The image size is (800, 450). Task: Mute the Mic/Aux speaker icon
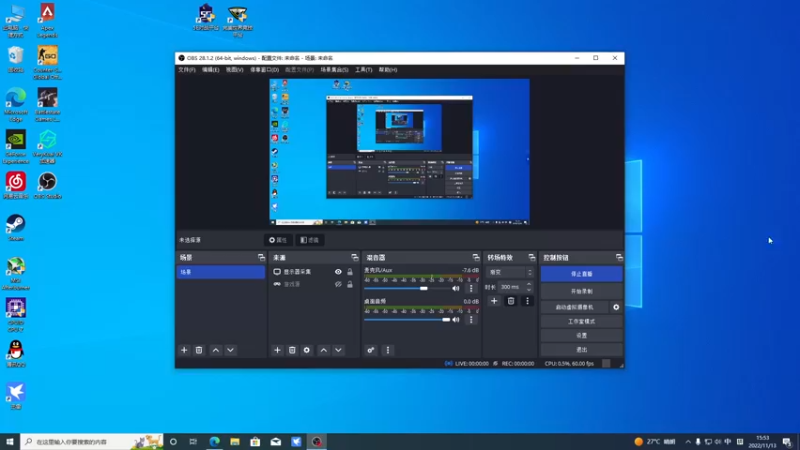(456, 288)
